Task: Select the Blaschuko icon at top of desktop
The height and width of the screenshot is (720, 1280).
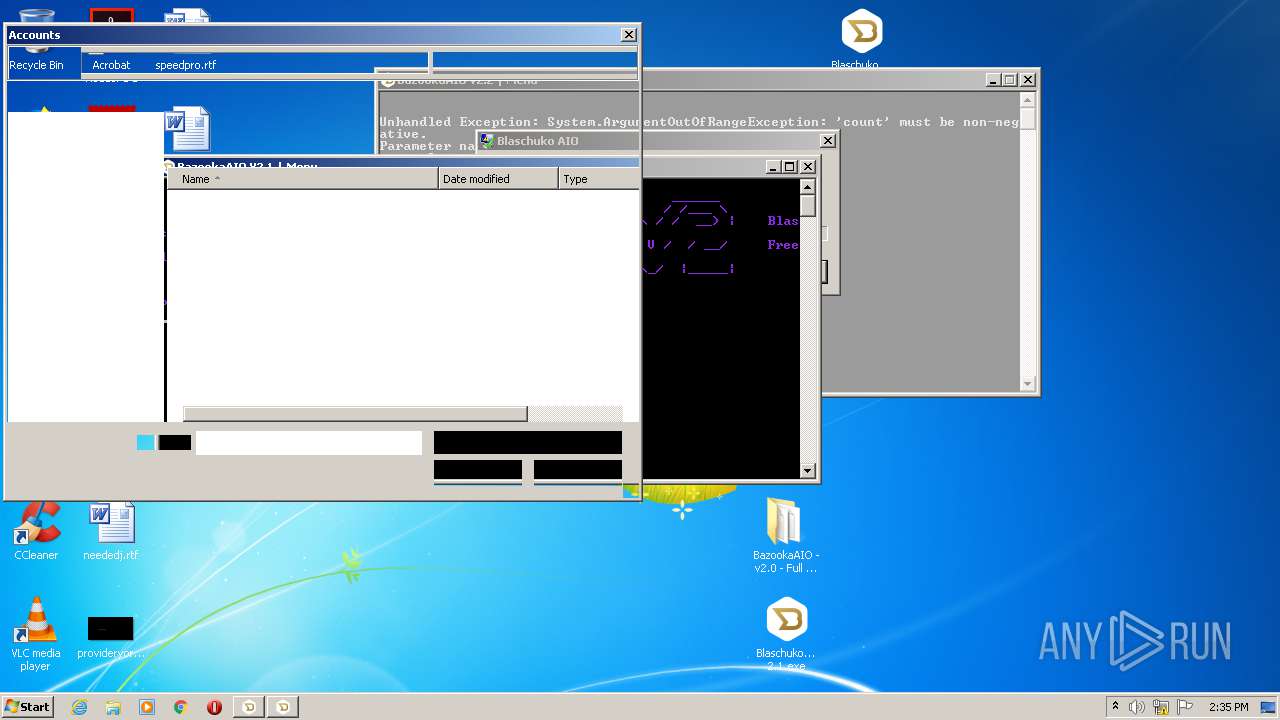Action: (x=859, y=39)
